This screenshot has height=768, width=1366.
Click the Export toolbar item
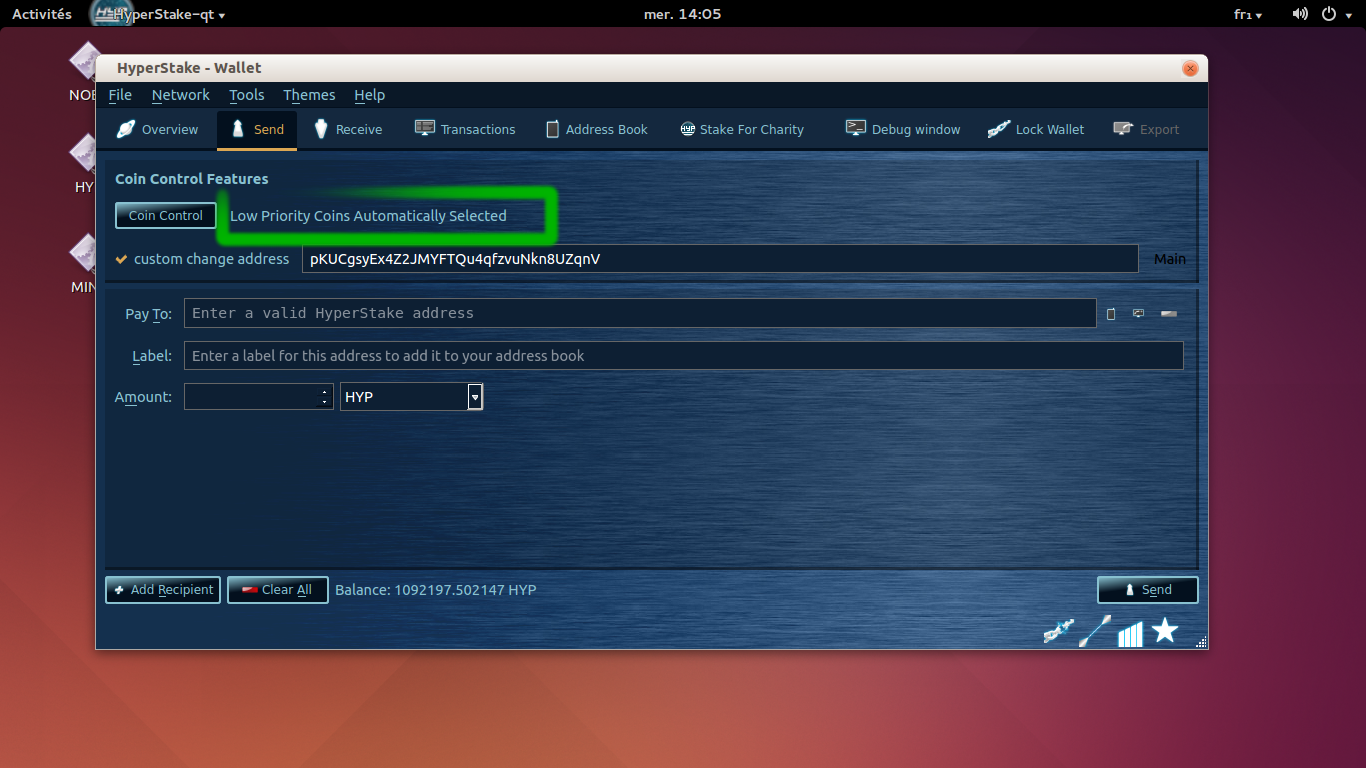pos(1146,130)
